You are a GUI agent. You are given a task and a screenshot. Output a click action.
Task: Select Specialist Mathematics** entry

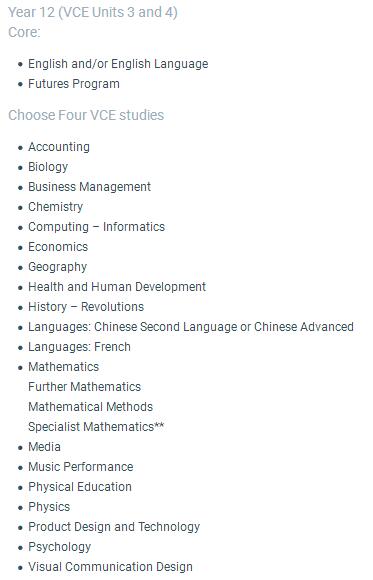point(96,427)
